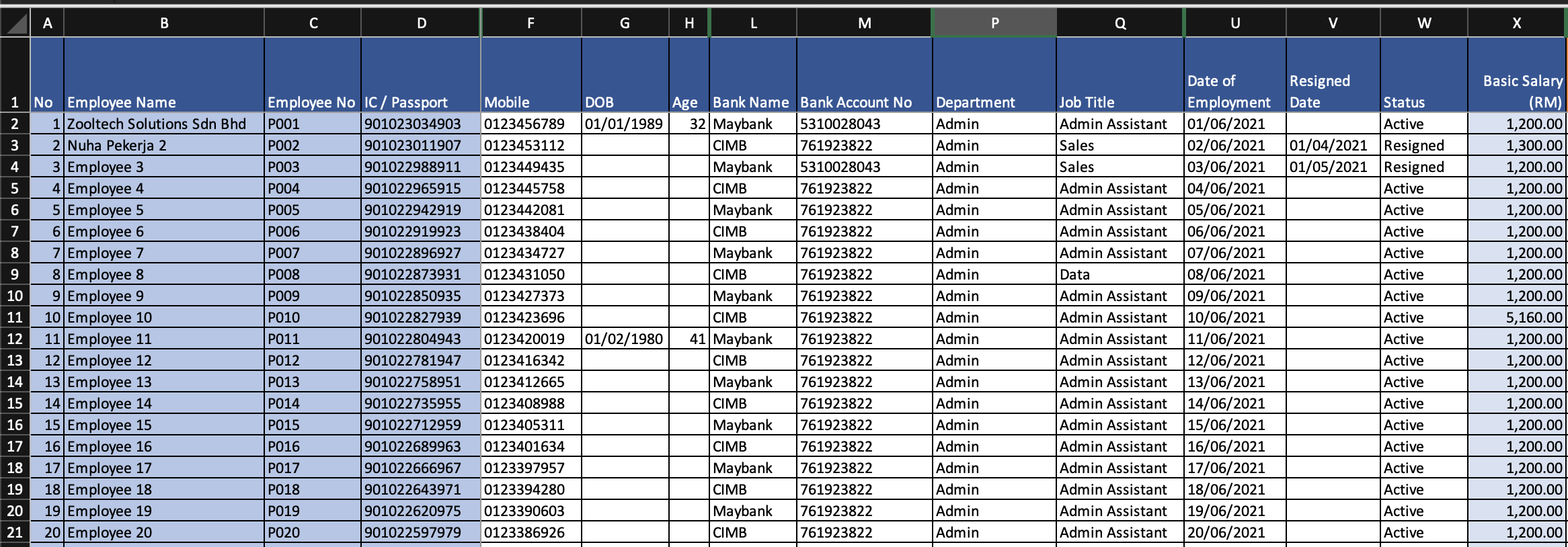
Task: Select employment date '01/06/2021'
Action: (x=1235, y=124)
